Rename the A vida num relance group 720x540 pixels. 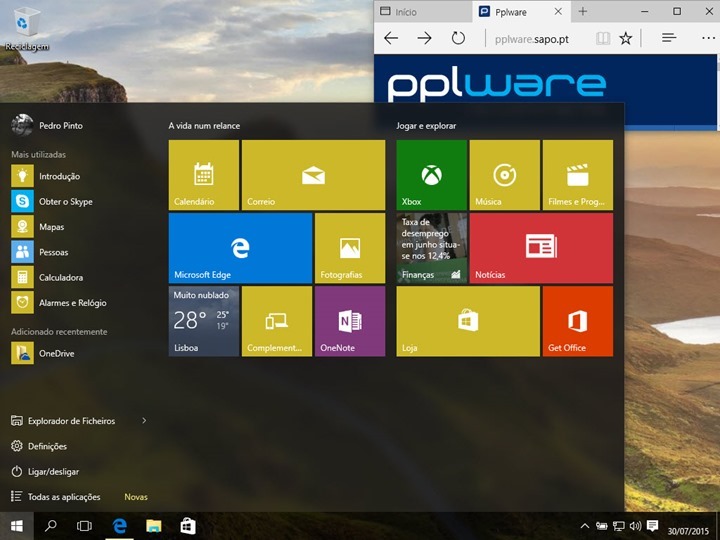tap(204, 125)
